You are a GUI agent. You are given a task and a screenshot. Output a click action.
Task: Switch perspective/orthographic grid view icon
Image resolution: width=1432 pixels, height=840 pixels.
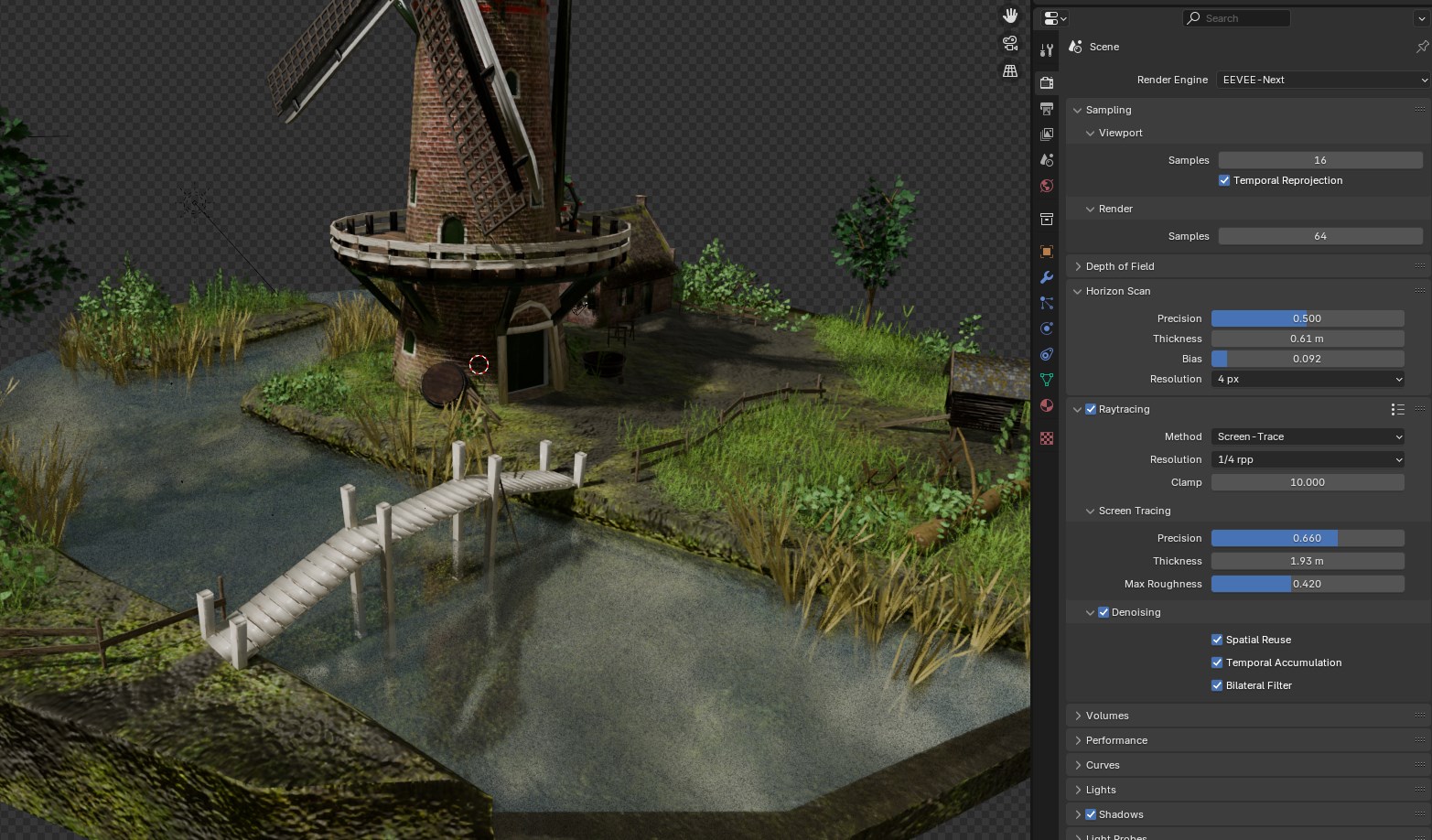click(1010, 70)
